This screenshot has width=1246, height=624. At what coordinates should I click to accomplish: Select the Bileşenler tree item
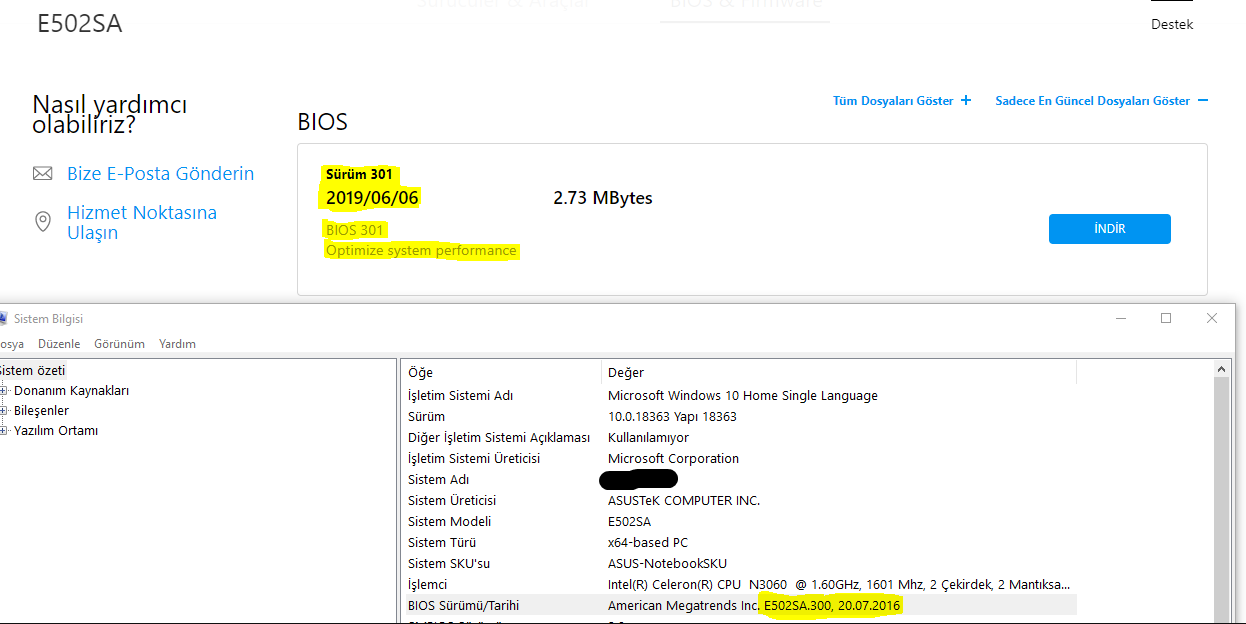tap(41, 411)
